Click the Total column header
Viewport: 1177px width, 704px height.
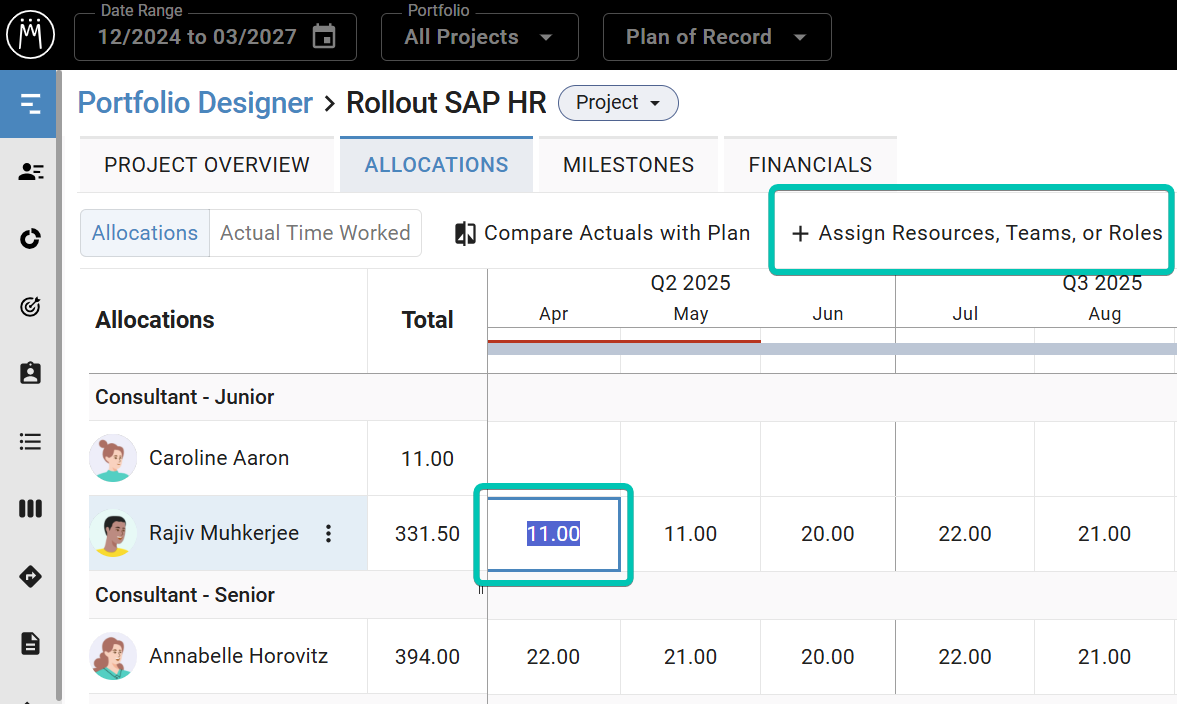(x=427, y=320)
